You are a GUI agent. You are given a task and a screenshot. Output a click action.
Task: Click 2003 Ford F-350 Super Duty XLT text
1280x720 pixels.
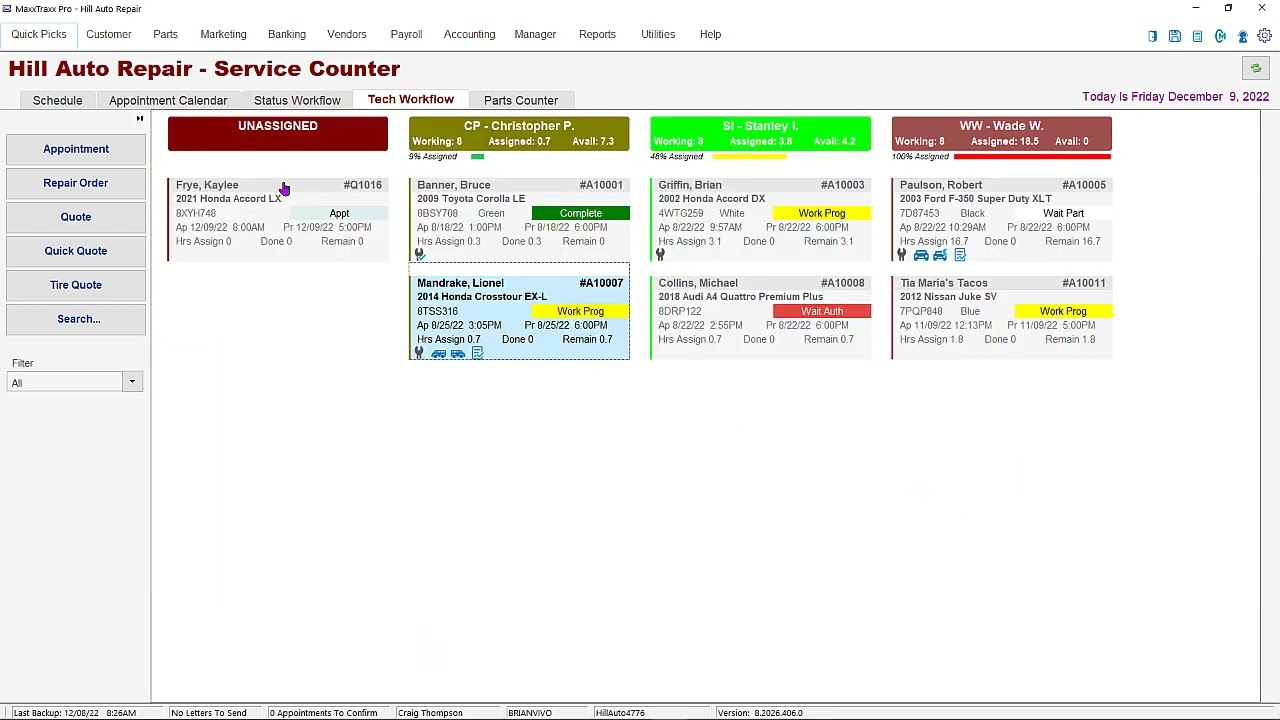coord(975,199)
